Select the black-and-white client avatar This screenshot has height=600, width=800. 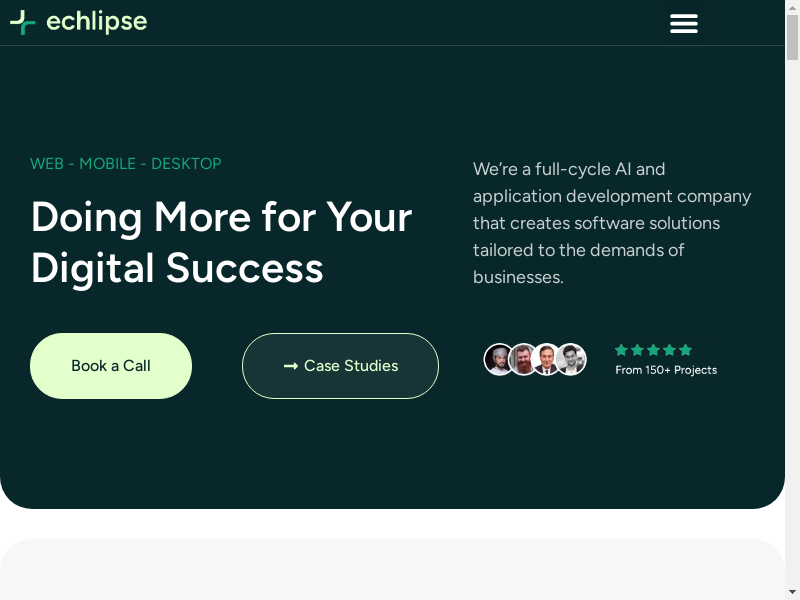click(x=571, y=359)
